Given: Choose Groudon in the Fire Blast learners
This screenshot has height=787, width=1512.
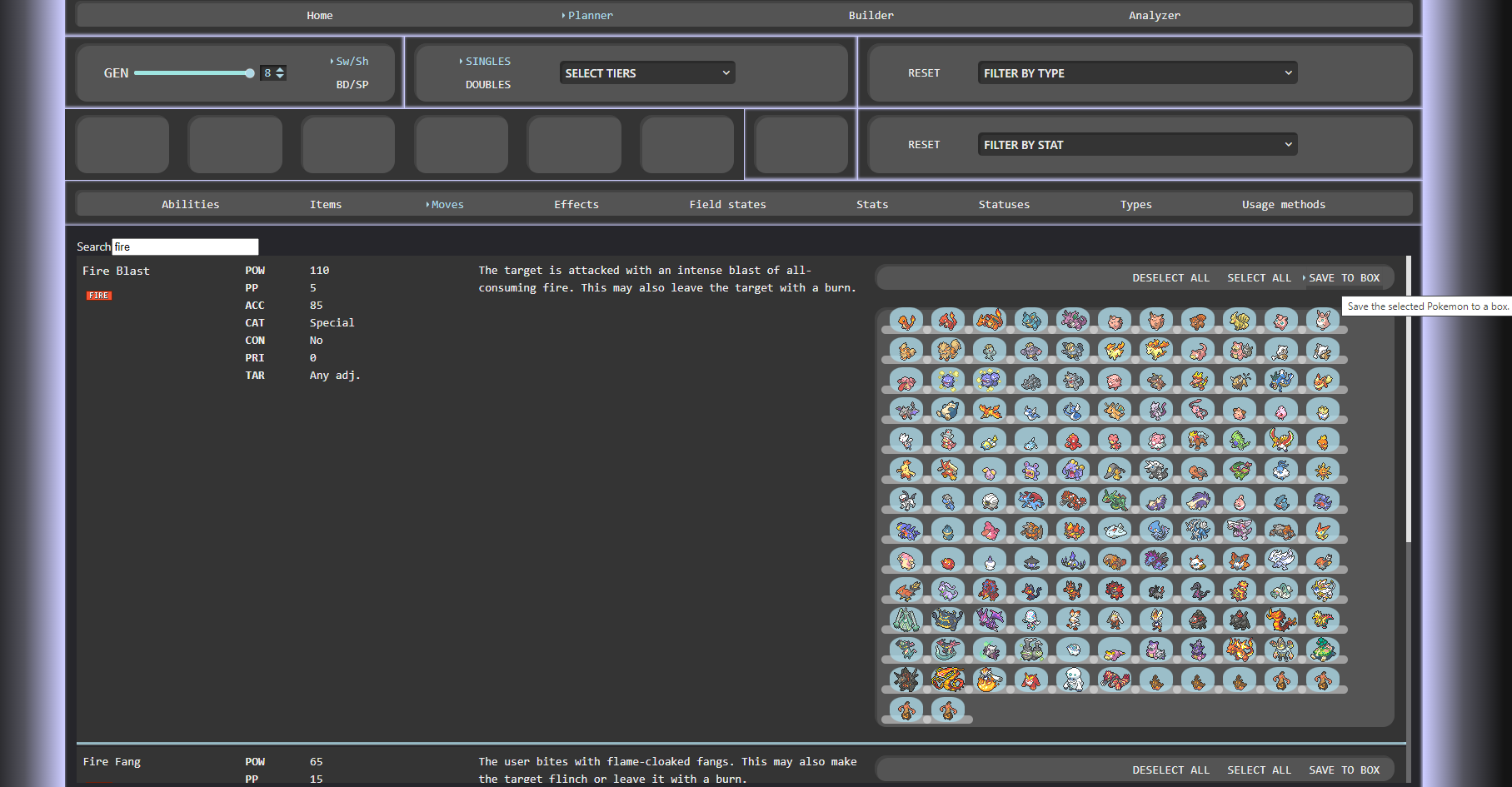Looking at the screenshot, I should 1073,500.
